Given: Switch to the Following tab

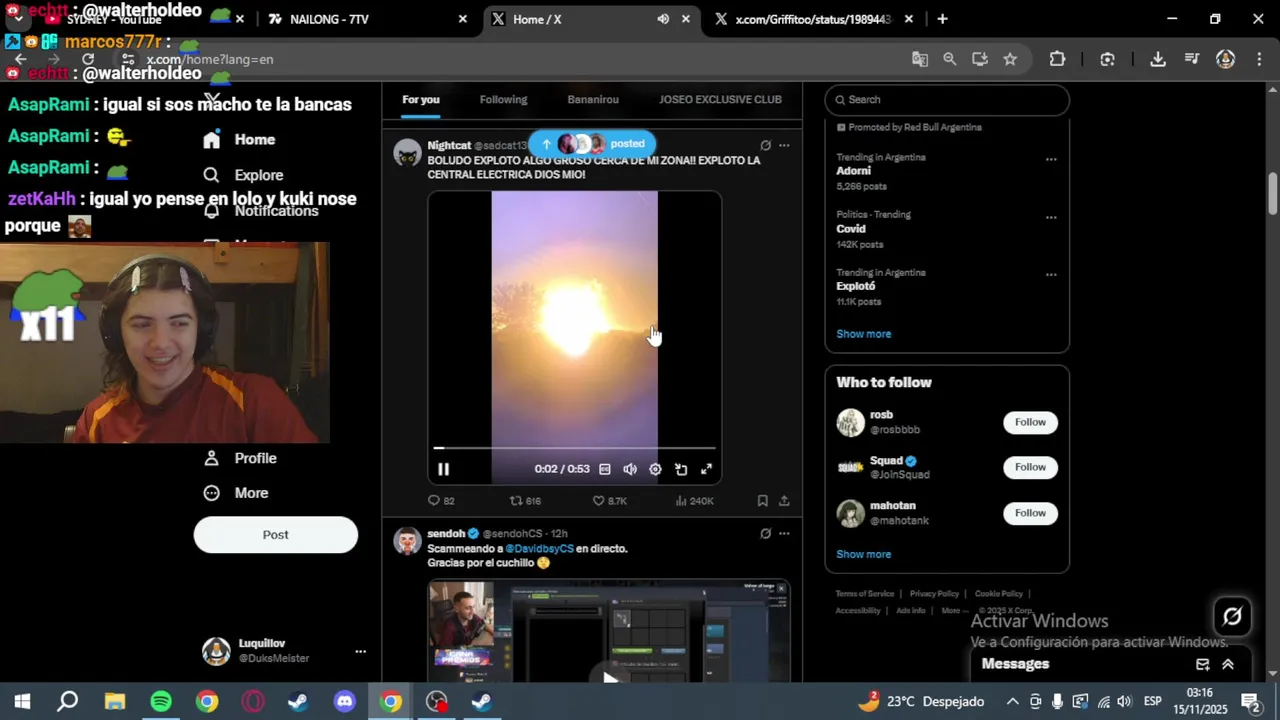Looking at the screenshot, I should (503, 99).
